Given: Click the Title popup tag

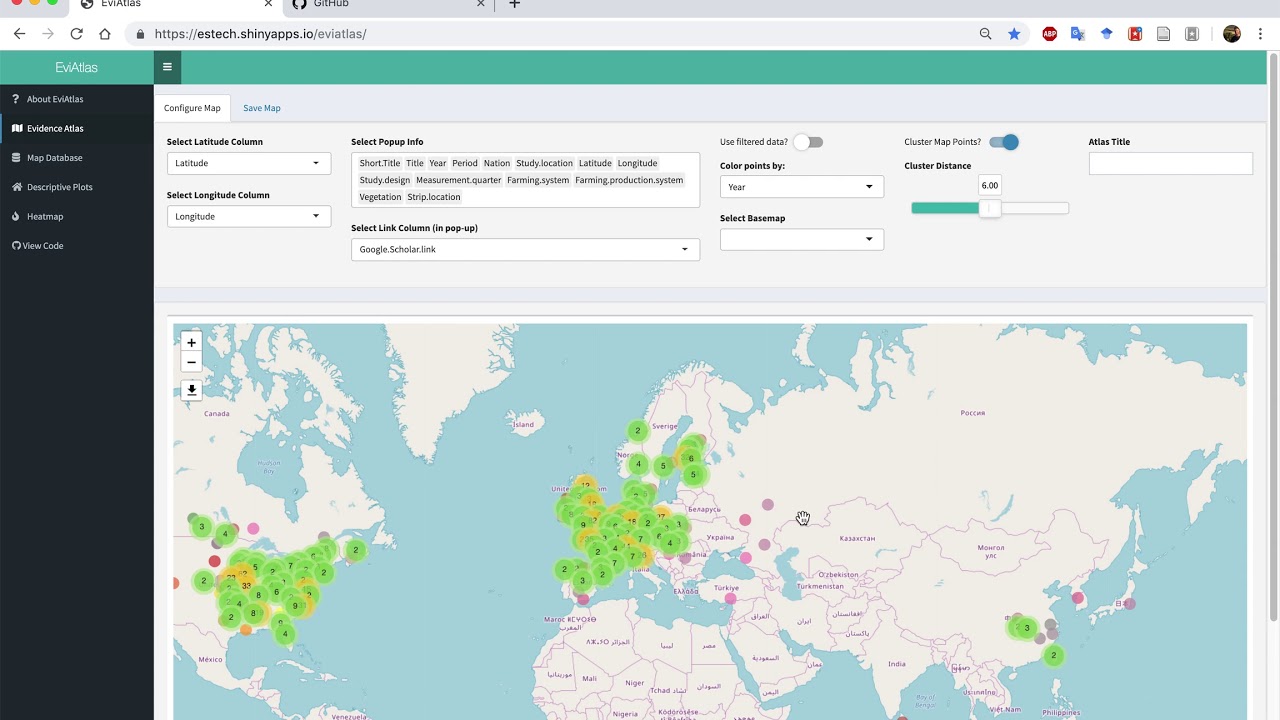Looking at the screenshot, I should coord(415,163).
